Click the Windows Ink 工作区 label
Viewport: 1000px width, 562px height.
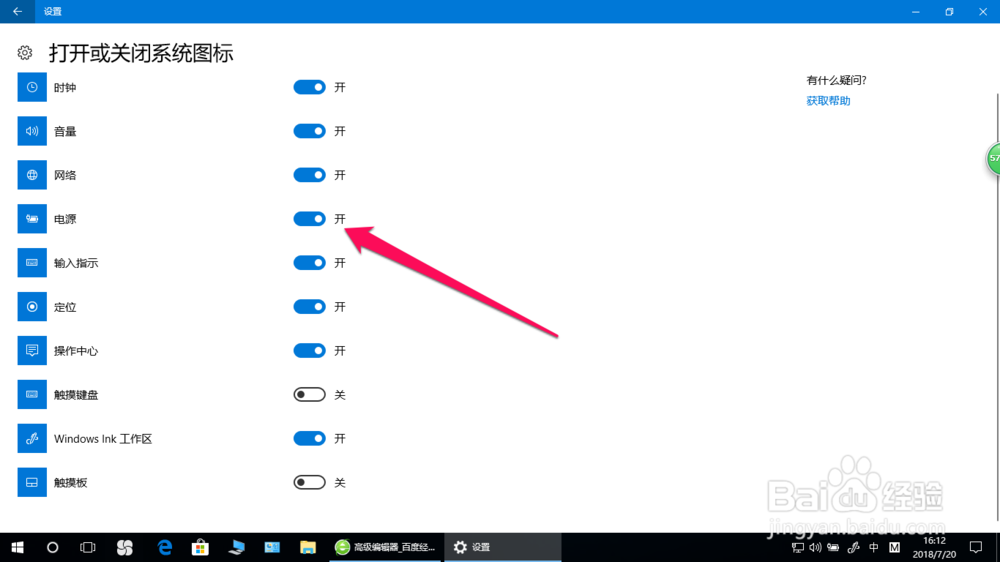[103, 439]
